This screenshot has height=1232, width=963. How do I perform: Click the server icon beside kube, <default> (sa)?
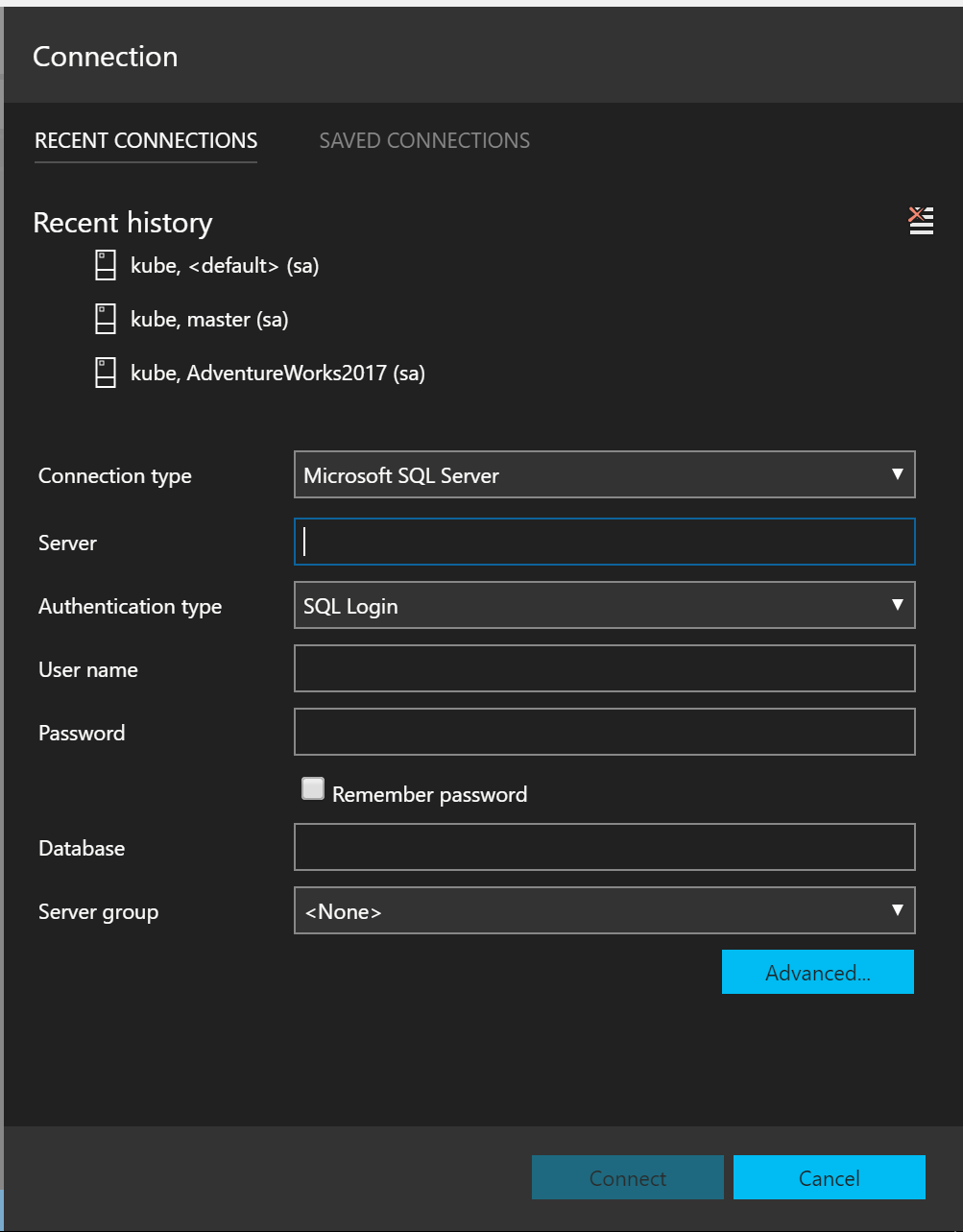[x=105, y=265]
